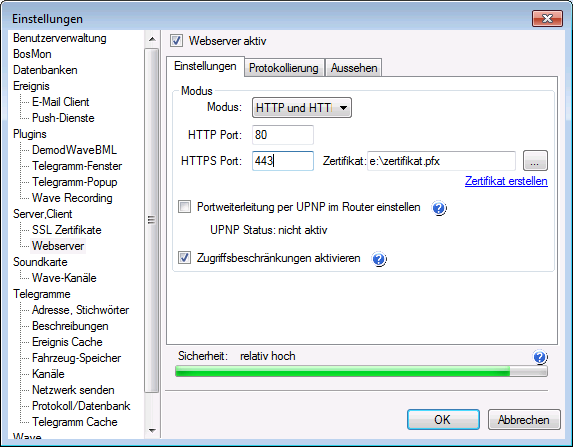Screen dimensions: 573x447
Task: Open Netzwerk senden settings
Action: (73, 390)
